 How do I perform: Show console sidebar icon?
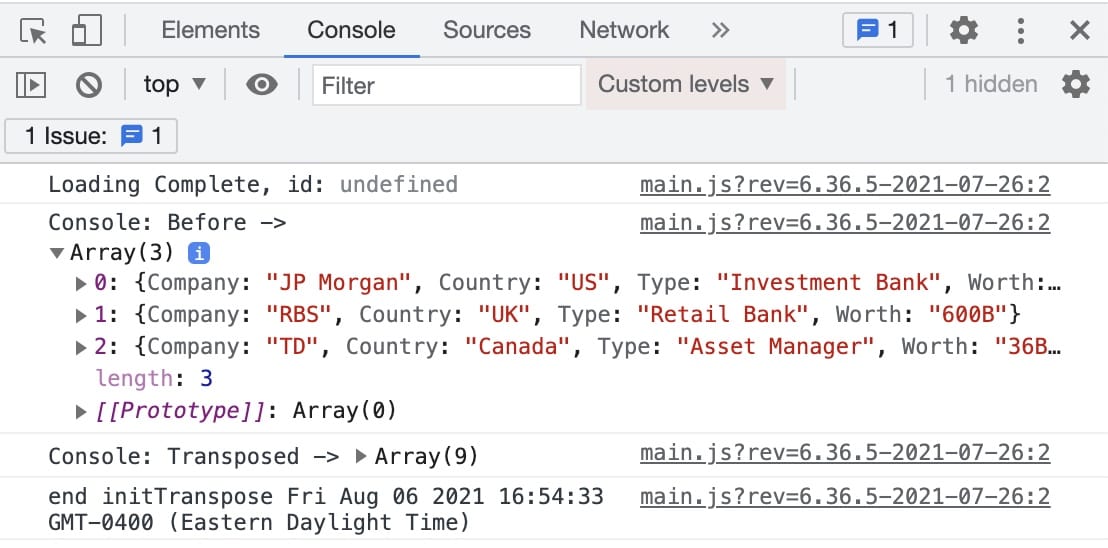tap(31, 85)
